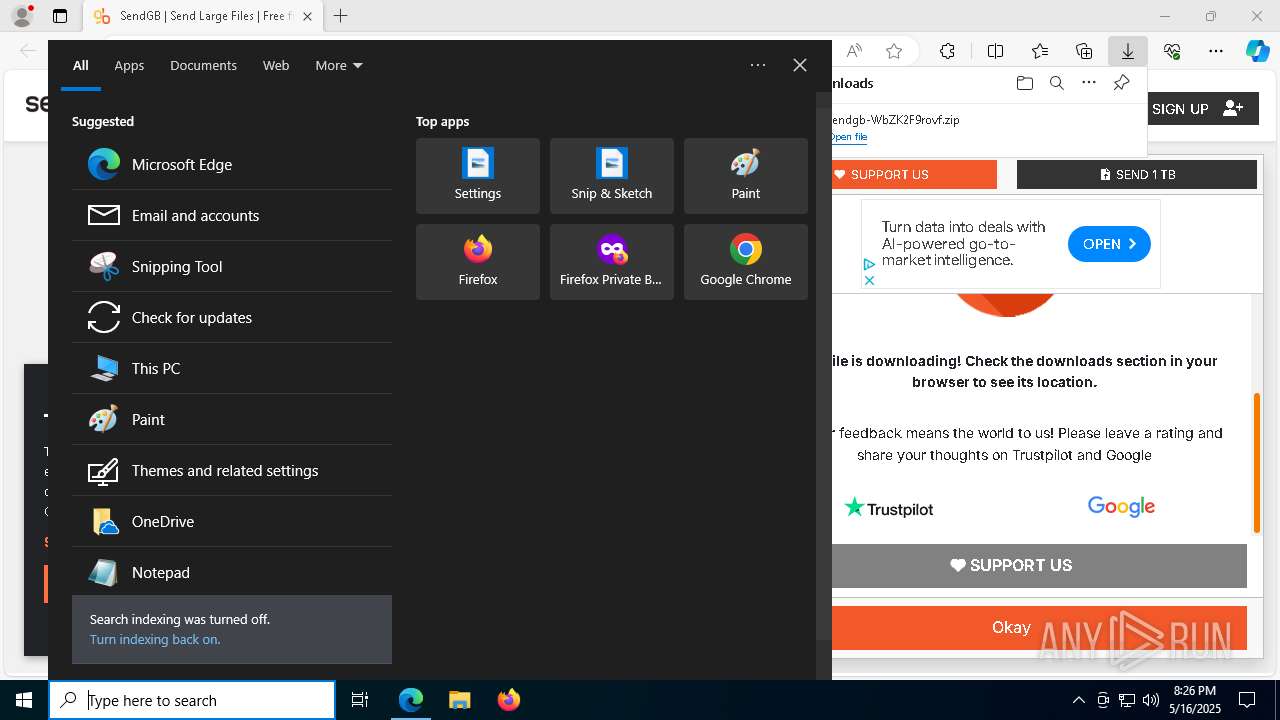The image size is (1280, 720).
Task: Click the Type here to search box
Action: click(x=192, y=700)
